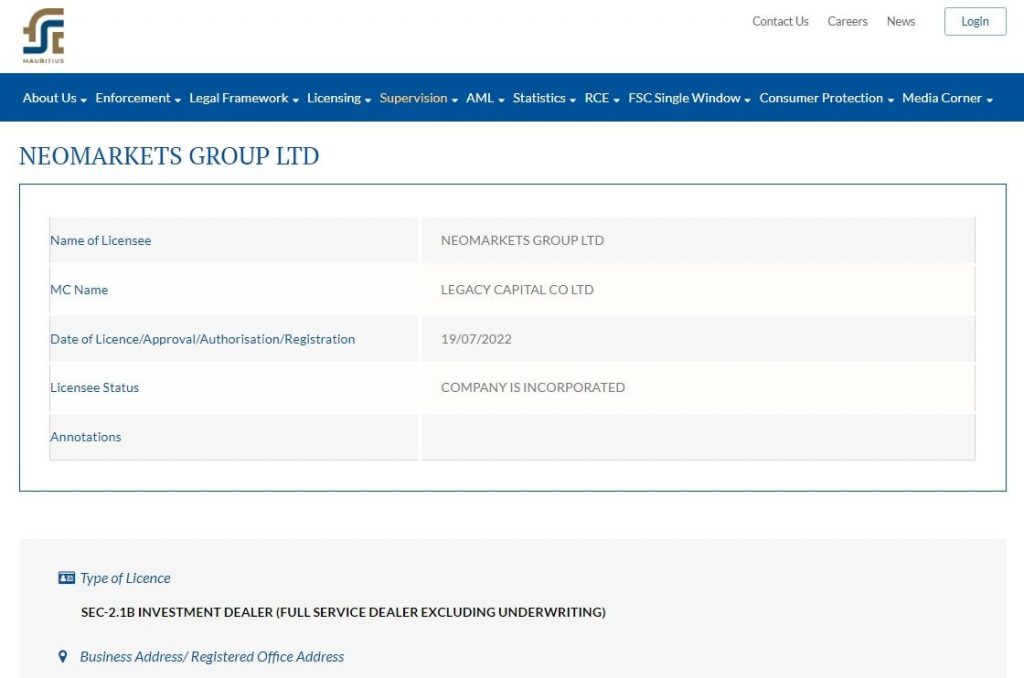Screen dimensions: 1024x678
Task: Open the Contact Us link
Action: (780, 22)
